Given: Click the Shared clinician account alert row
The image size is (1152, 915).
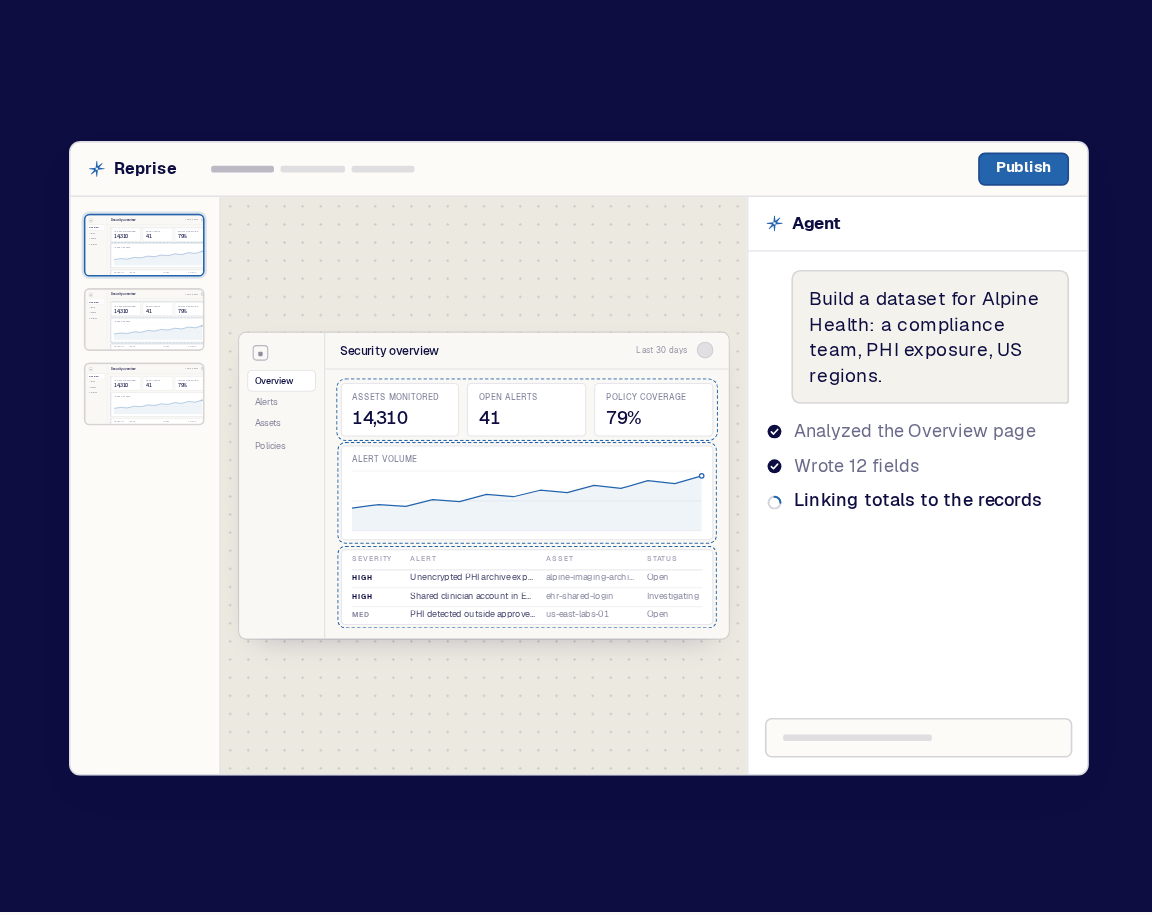Looking at the screenshot, I should coord(527,596).
